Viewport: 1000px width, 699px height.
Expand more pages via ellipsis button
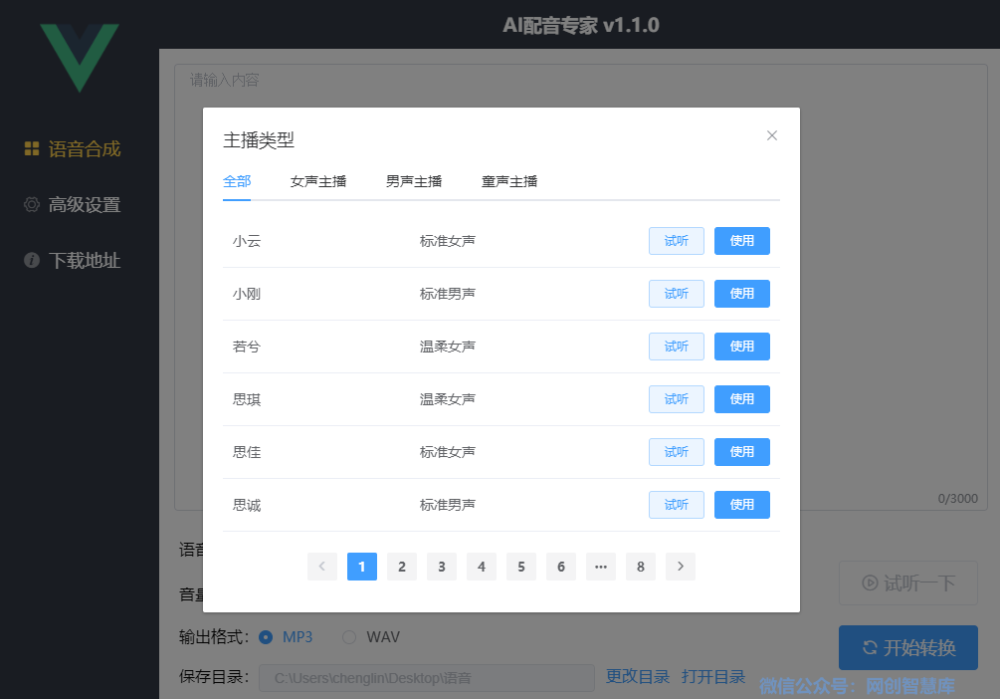point(601,566)
